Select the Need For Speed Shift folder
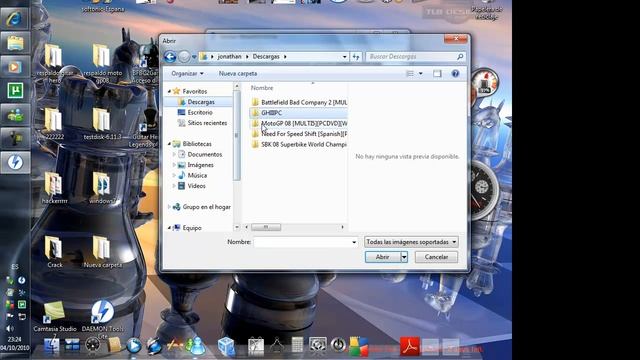 pyautogui.click(x=299, y=134)
